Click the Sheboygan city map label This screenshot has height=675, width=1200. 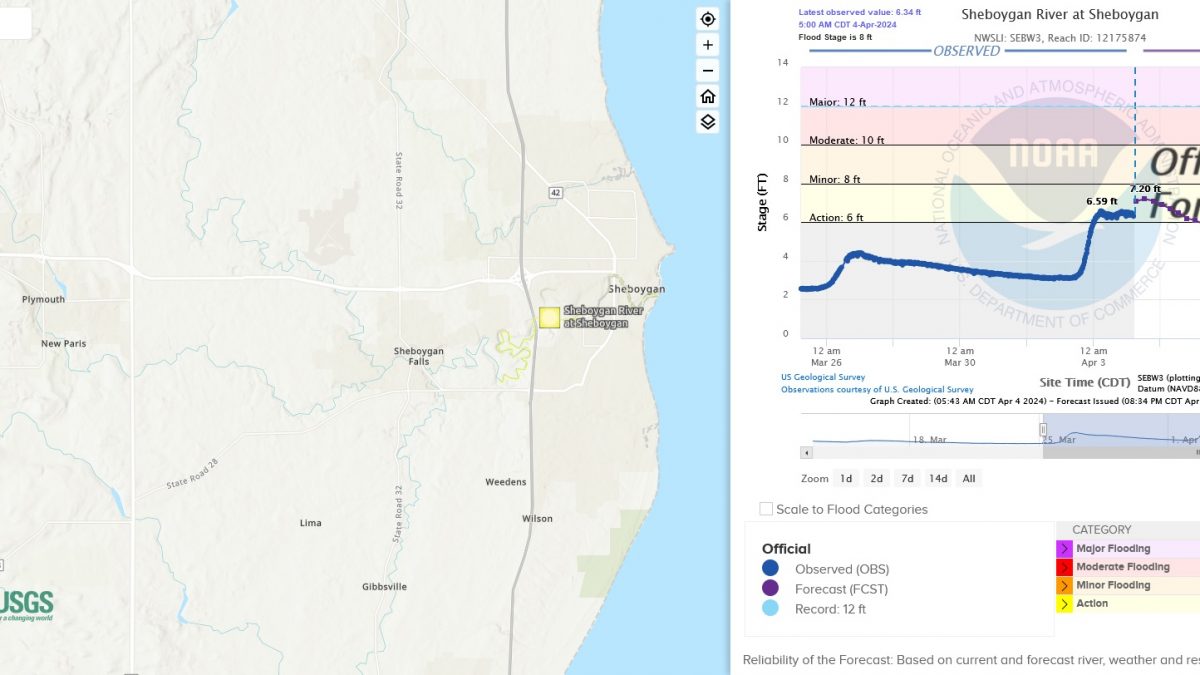coord(637,289)
